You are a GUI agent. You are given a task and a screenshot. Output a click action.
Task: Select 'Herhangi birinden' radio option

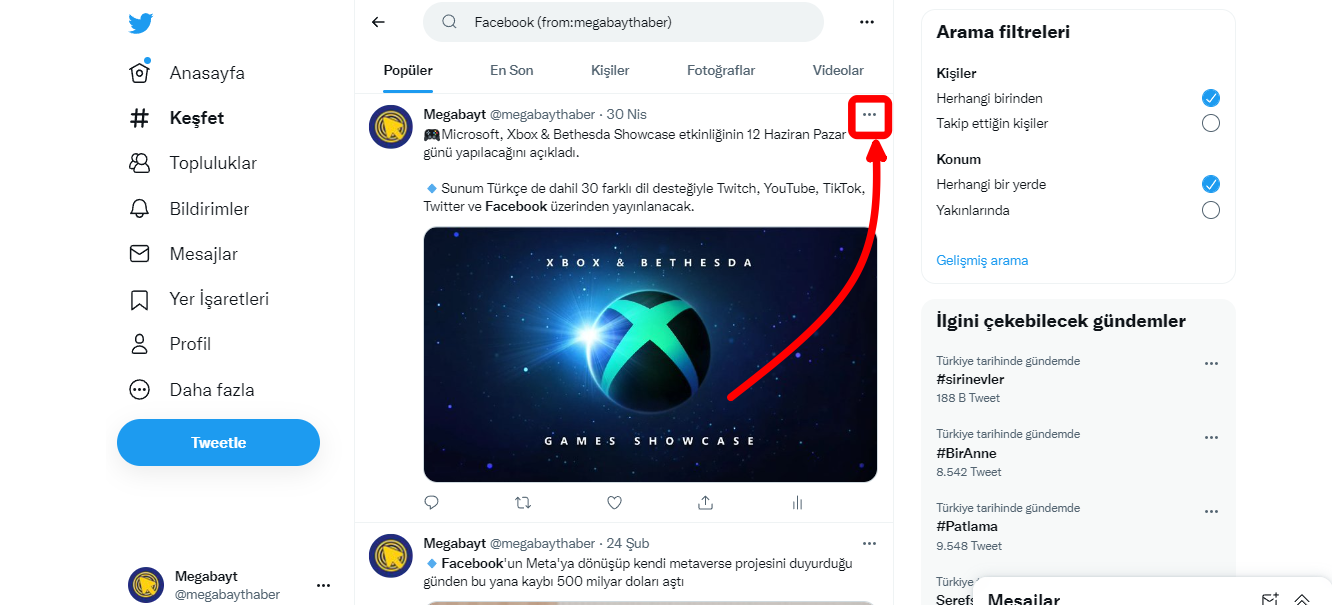click(x=1210, y=98)
